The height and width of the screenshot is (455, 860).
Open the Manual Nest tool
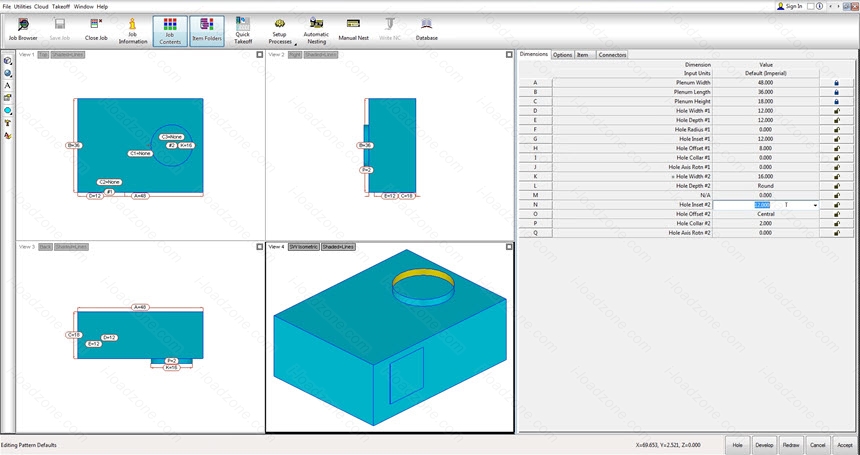click(x=353, y=30)
